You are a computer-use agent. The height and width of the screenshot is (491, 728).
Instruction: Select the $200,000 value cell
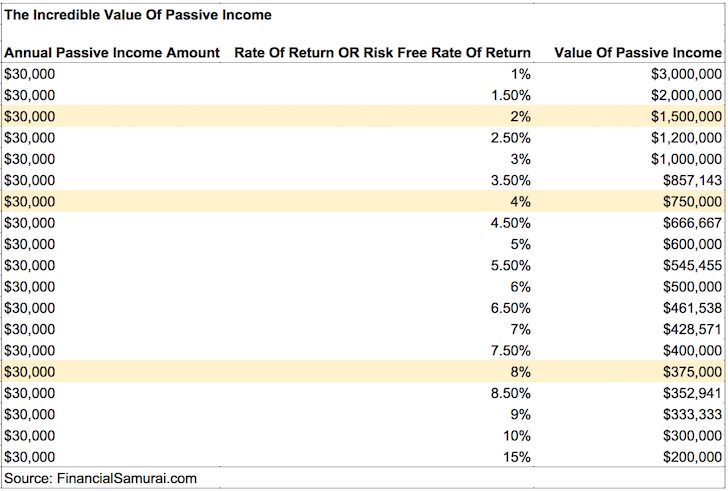click(692, 456)
